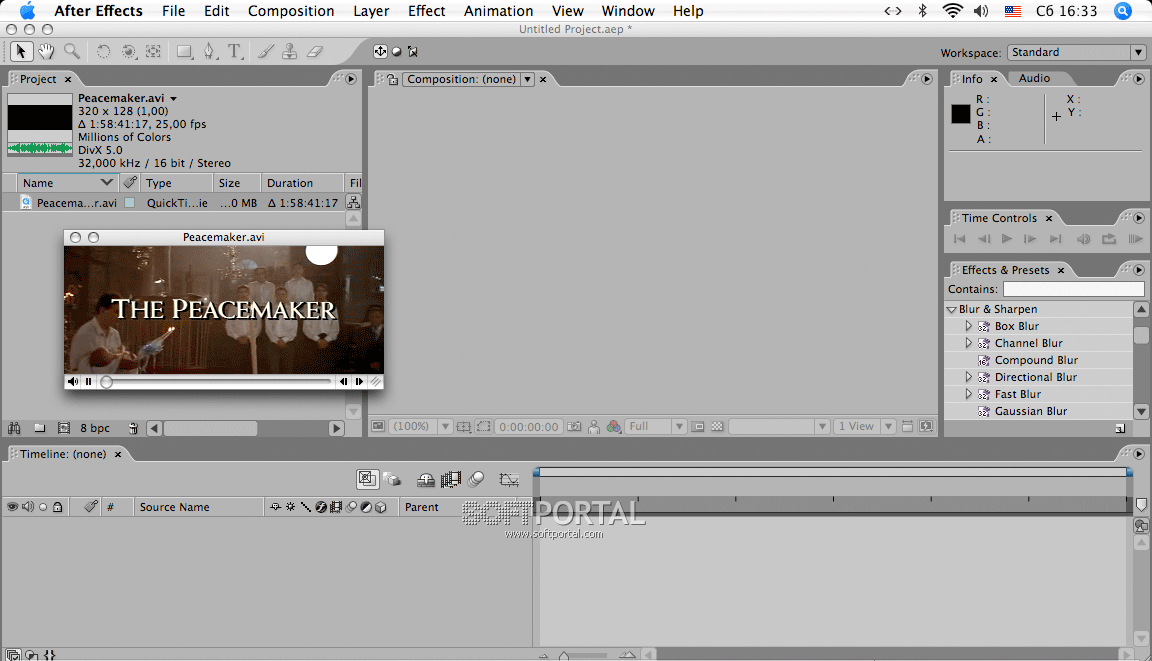Open Spotlight search in menu bar
This screenshot has width=1152, height=661.
[1122, 11]
